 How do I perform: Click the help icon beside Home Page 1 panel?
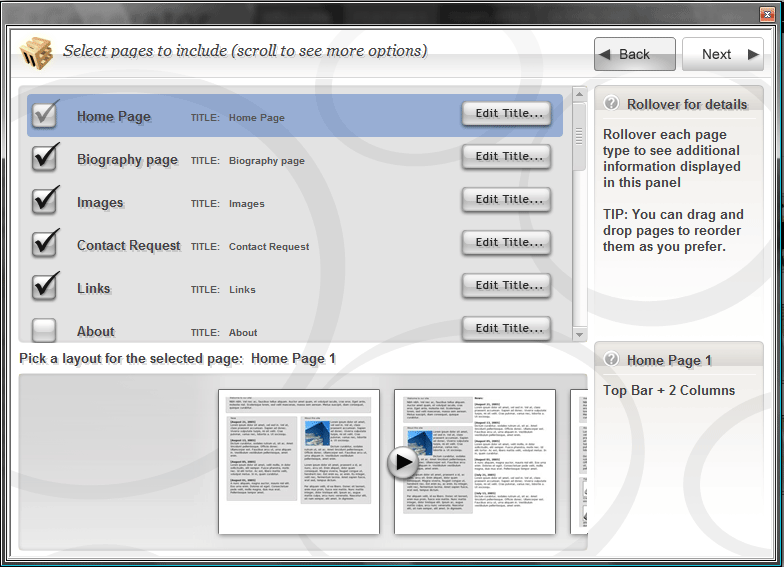(611, 359)
